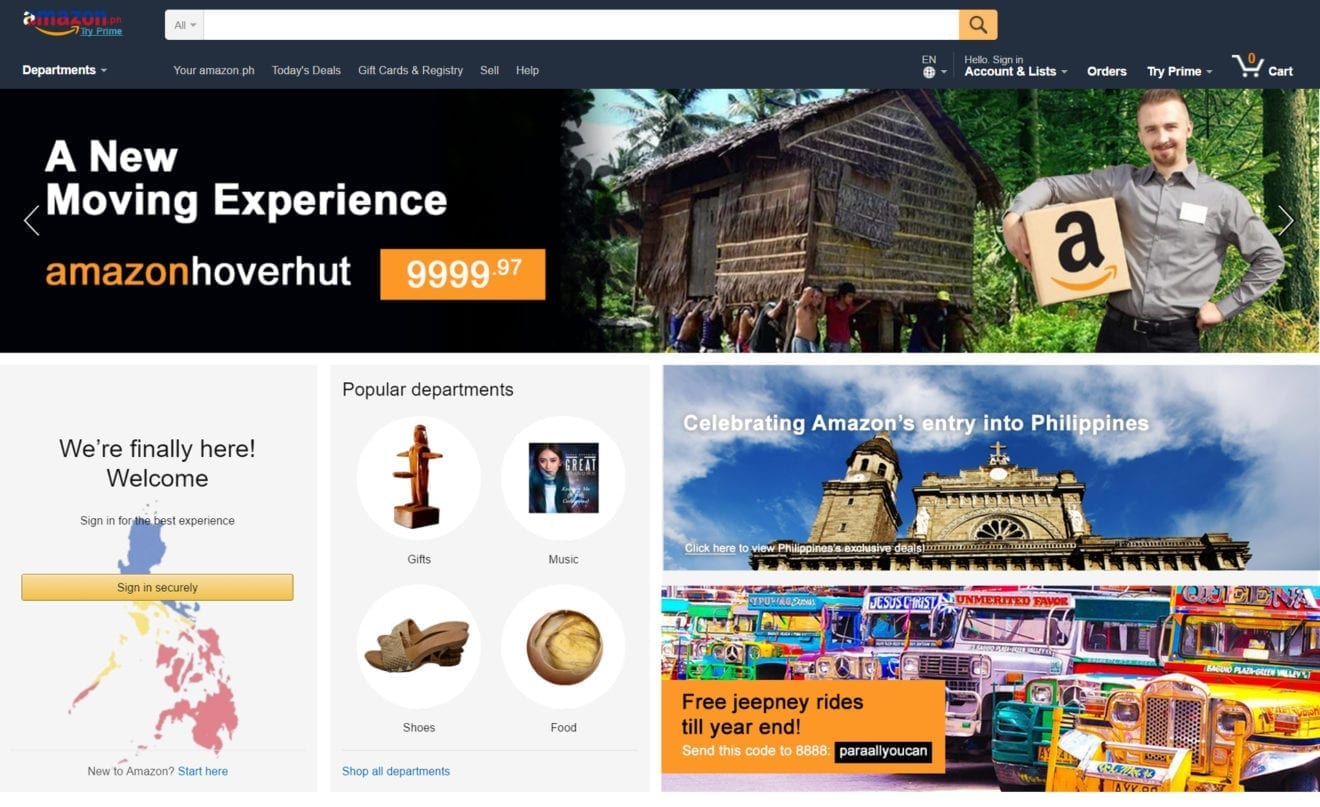Click the Start here link
This screenshot has width=1320, height=807.
(x=203, y=771)
